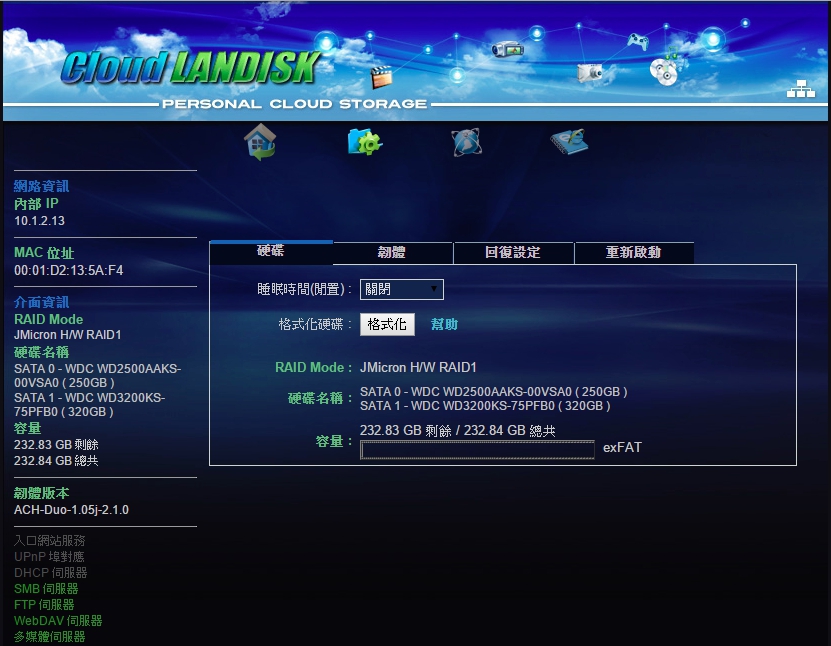This screenshot has height=646, width=831.
Task: Click the network topology icon in the banner
Action: 801,89
